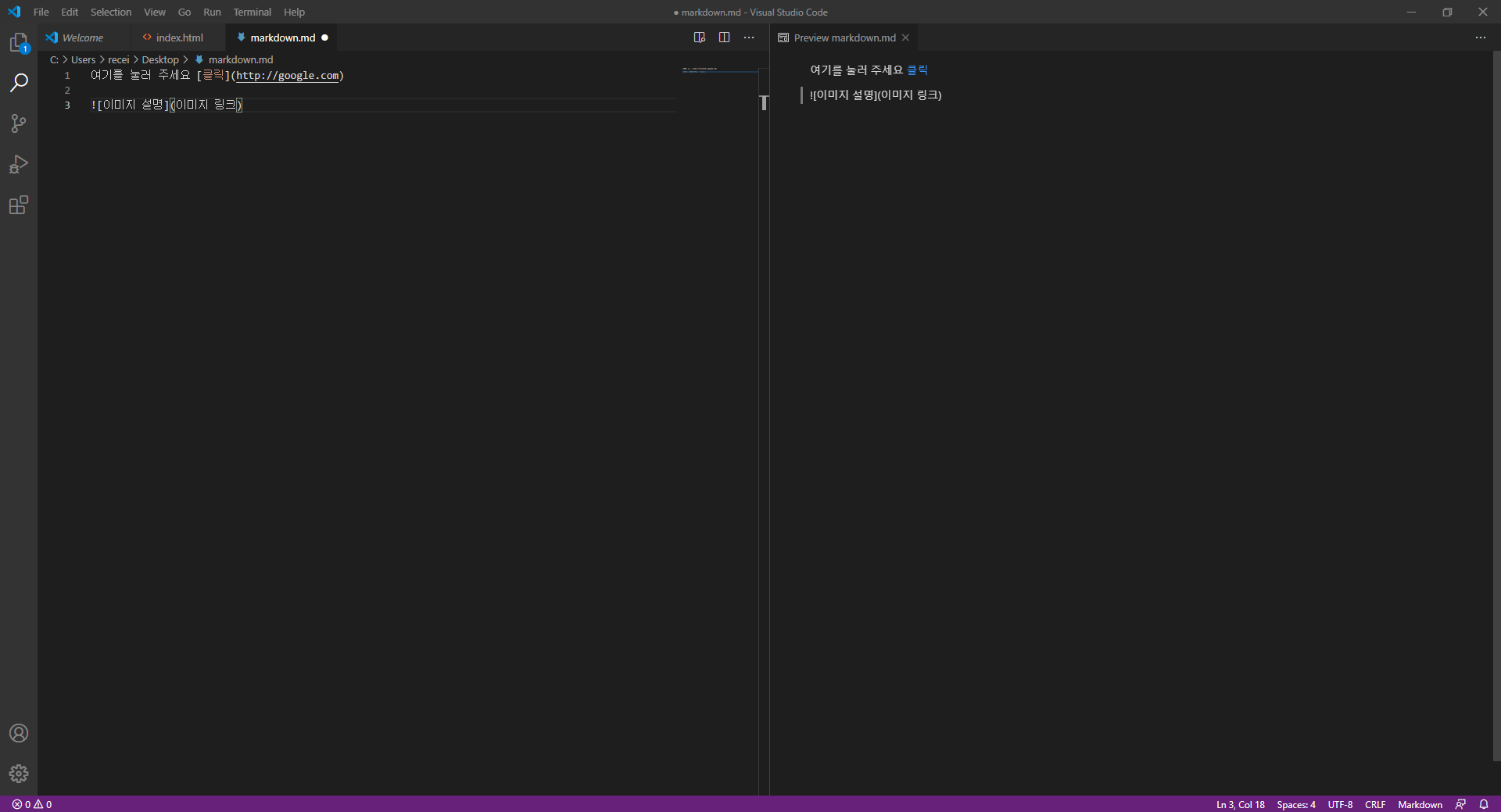
Task: Click the 여기를 눌러 주세요 text in preview
Action: click(x=856, y=70)
